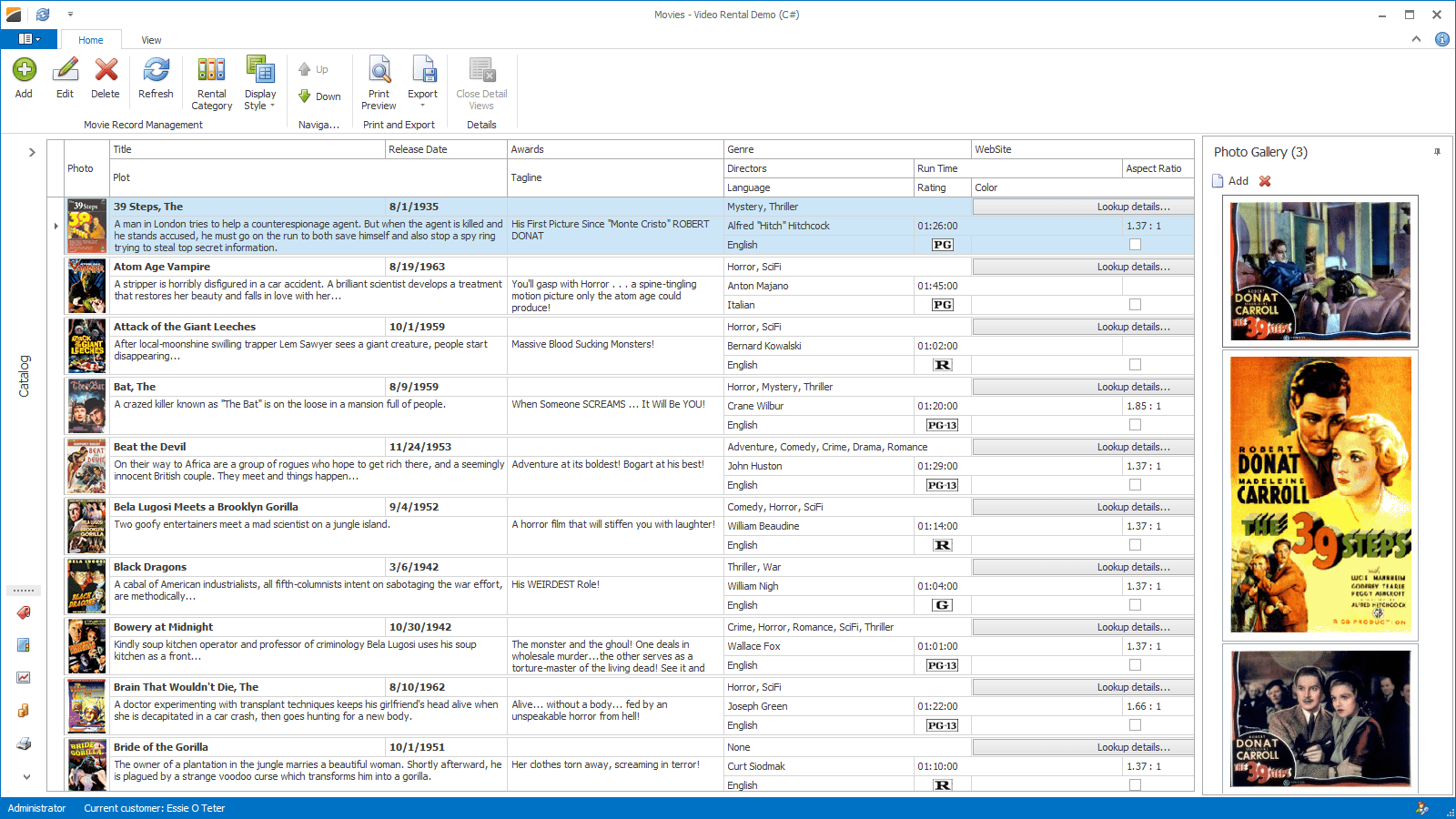Click Lookup details for Beat the Devil

point(1082,446)
